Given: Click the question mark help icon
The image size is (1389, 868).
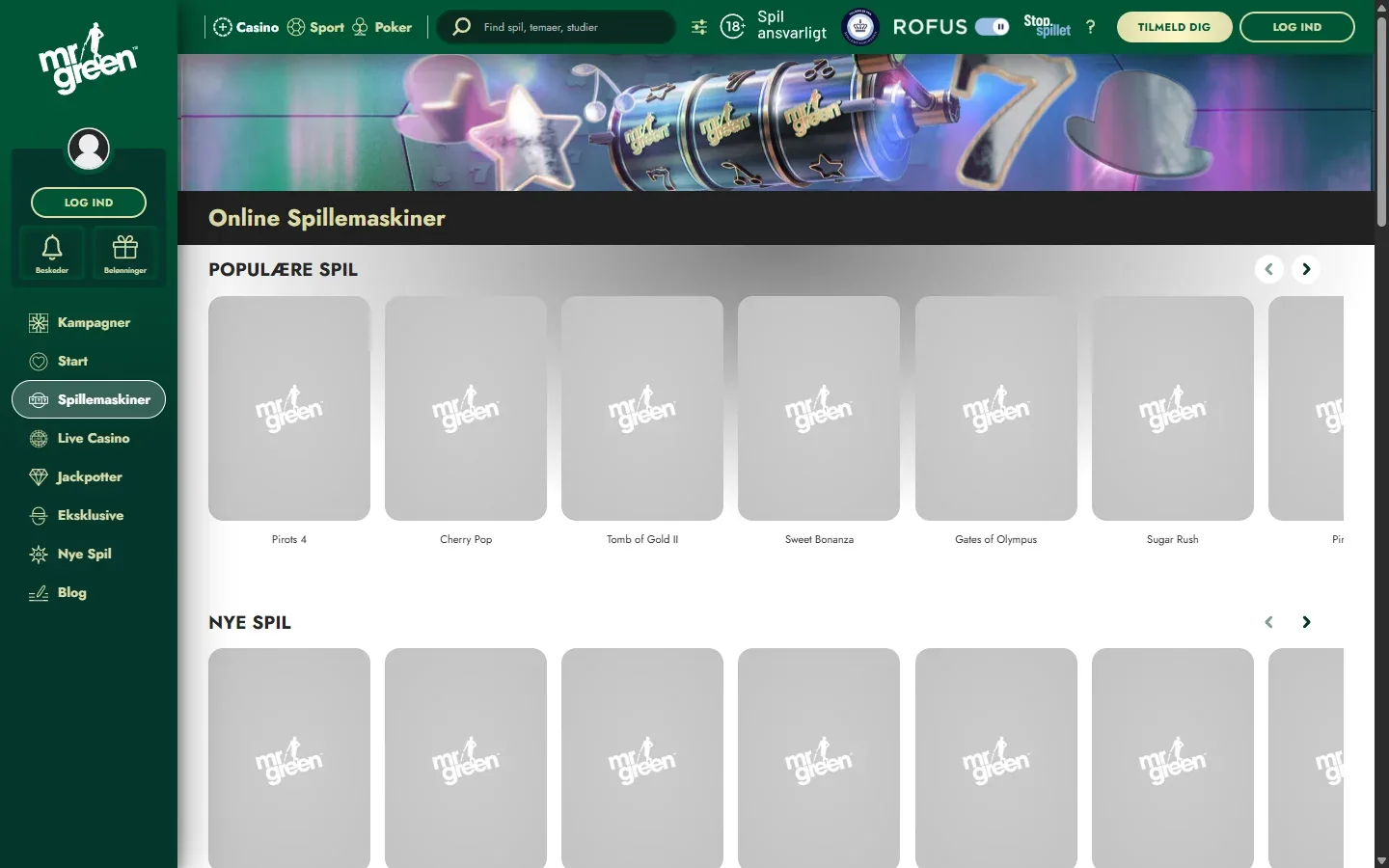Looking at the screenshot, I should coord(1091,27).
